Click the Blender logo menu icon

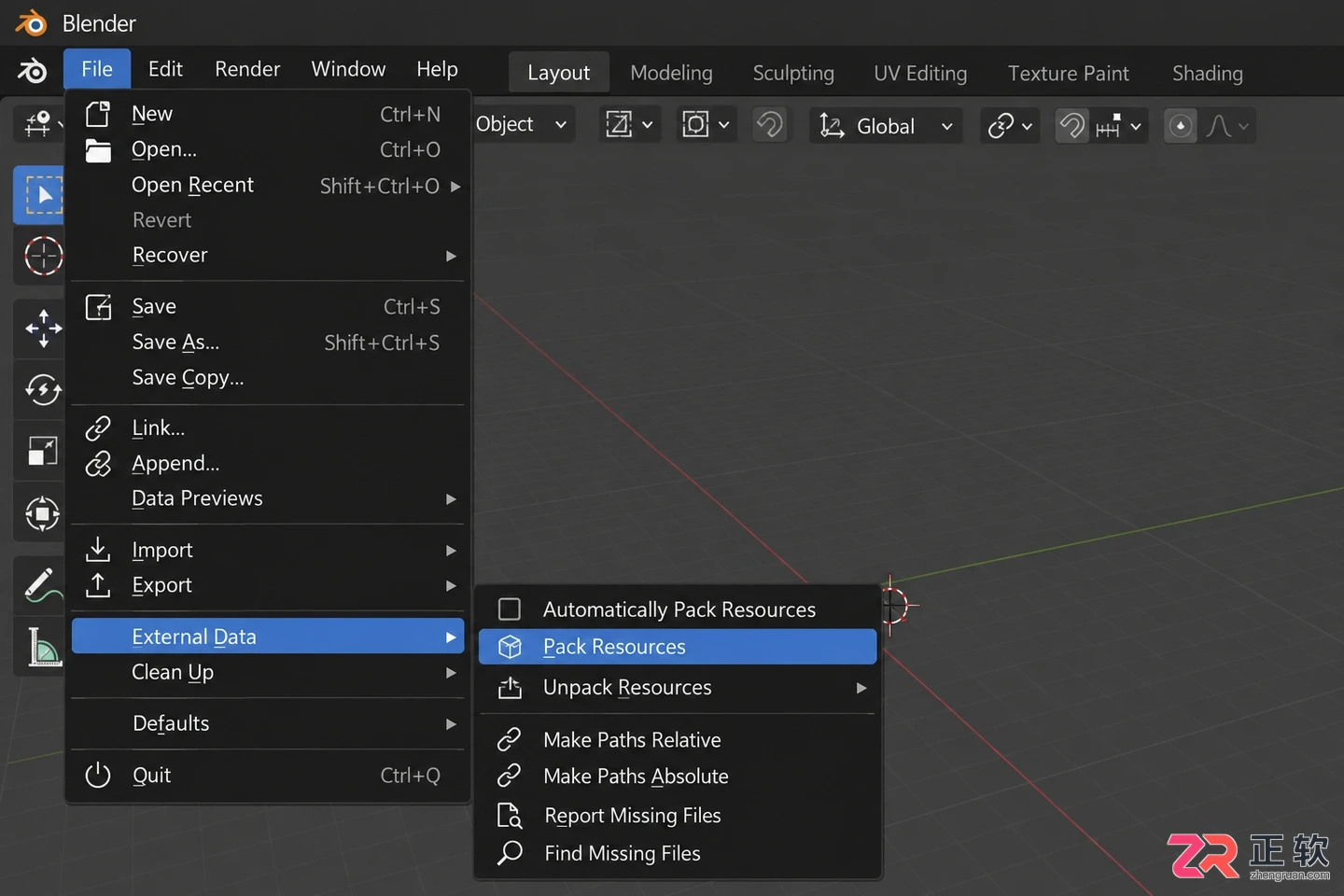(33, 70)
